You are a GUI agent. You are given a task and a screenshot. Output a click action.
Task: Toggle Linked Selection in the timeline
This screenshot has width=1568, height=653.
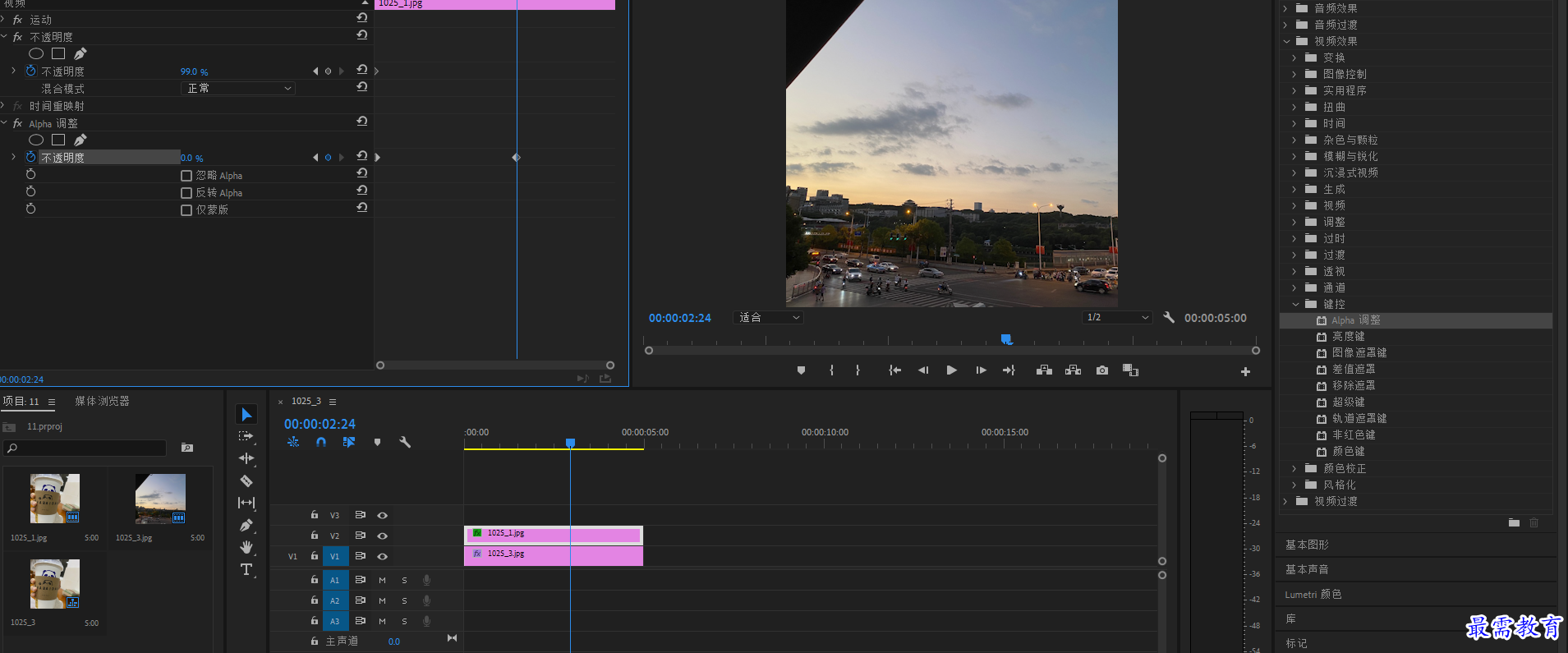349,442
